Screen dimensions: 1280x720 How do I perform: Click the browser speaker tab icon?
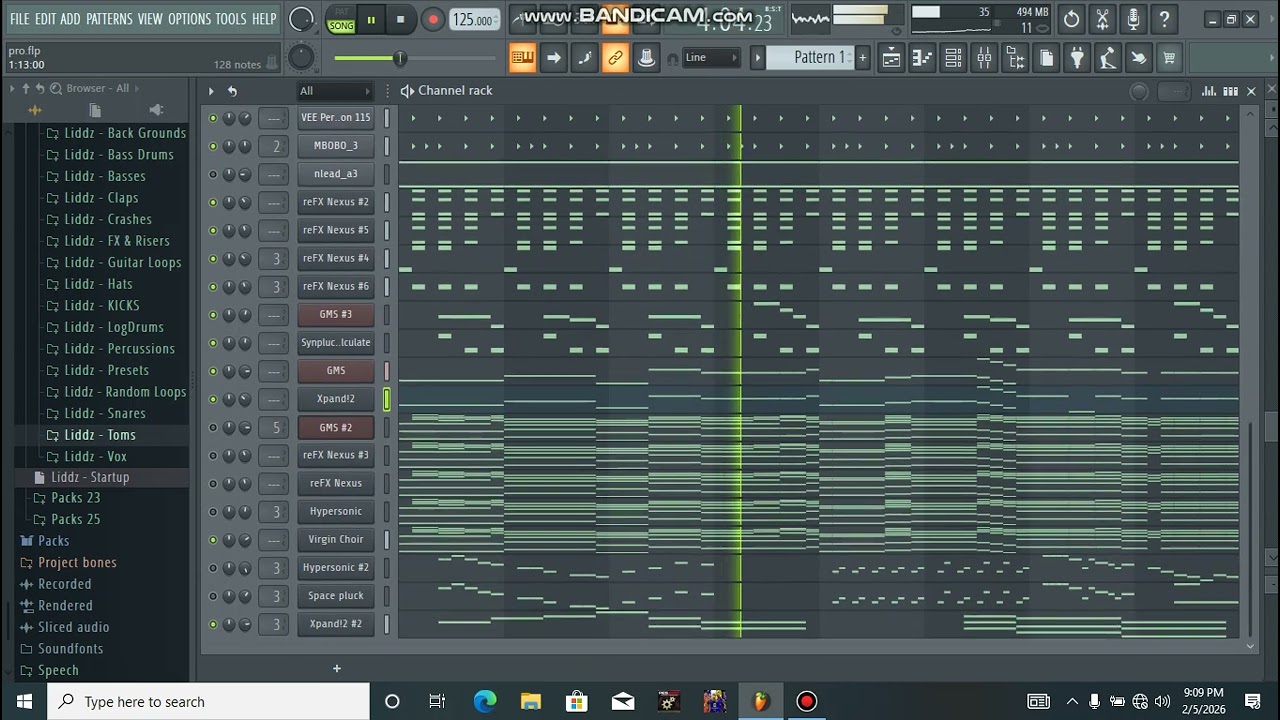click(x=155, y=110)
